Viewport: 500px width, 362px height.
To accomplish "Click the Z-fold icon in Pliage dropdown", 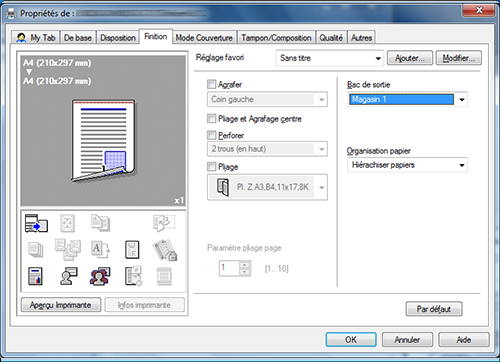I will (x=223, y=187).
